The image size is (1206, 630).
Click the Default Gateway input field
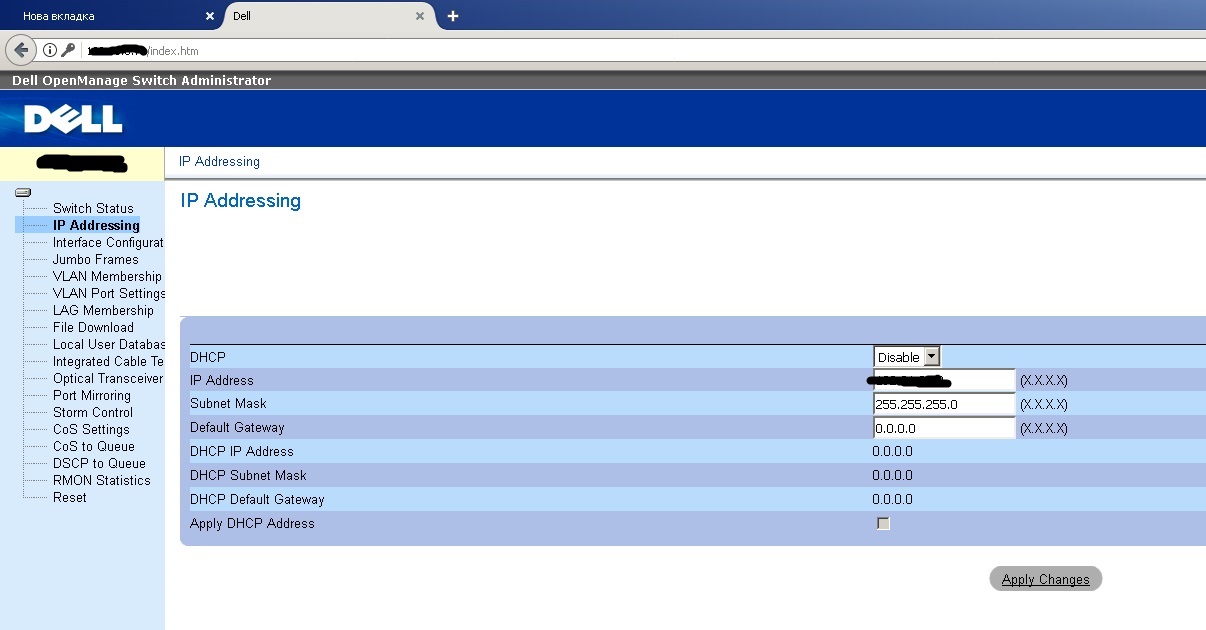coord(944,428)
